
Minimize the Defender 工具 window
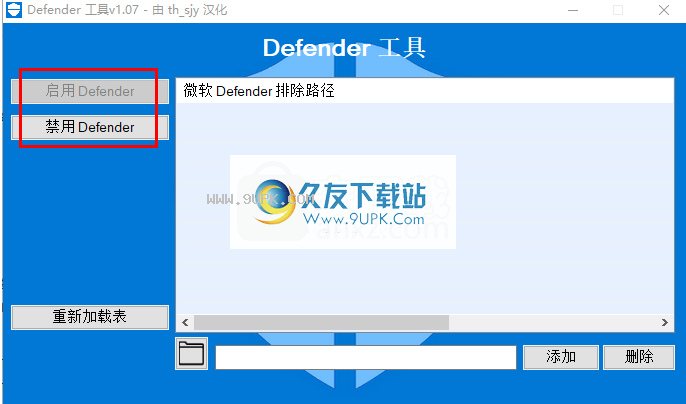coord(573,10)
